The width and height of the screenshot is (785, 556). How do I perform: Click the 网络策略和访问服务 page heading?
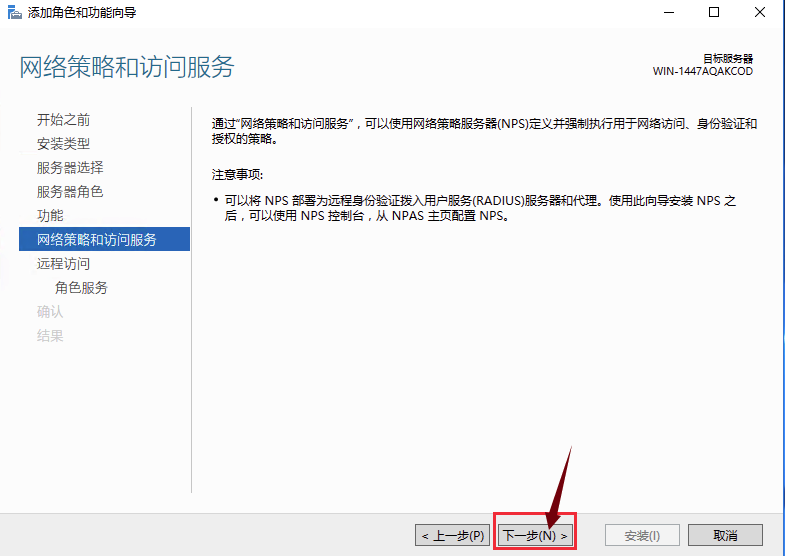click(127, 67)
